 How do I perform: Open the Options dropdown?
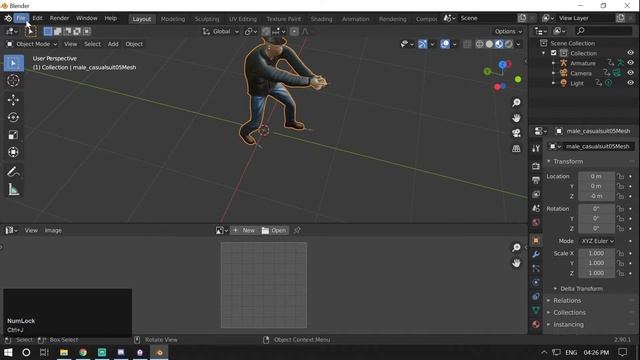[508, 31]
